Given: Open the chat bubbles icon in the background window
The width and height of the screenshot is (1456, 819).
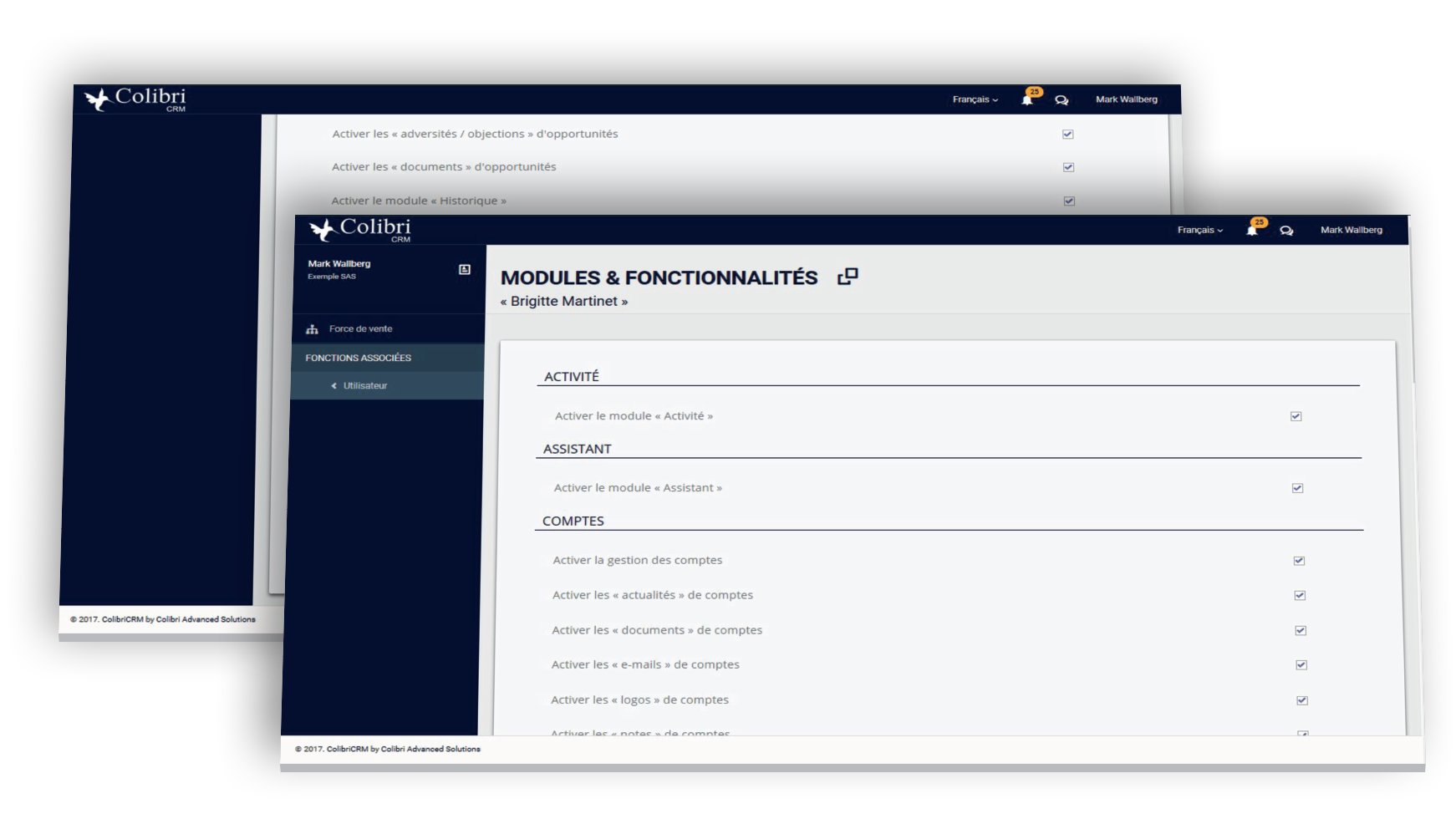Looking at the screenshot, I should click(x=1061, y=100).
